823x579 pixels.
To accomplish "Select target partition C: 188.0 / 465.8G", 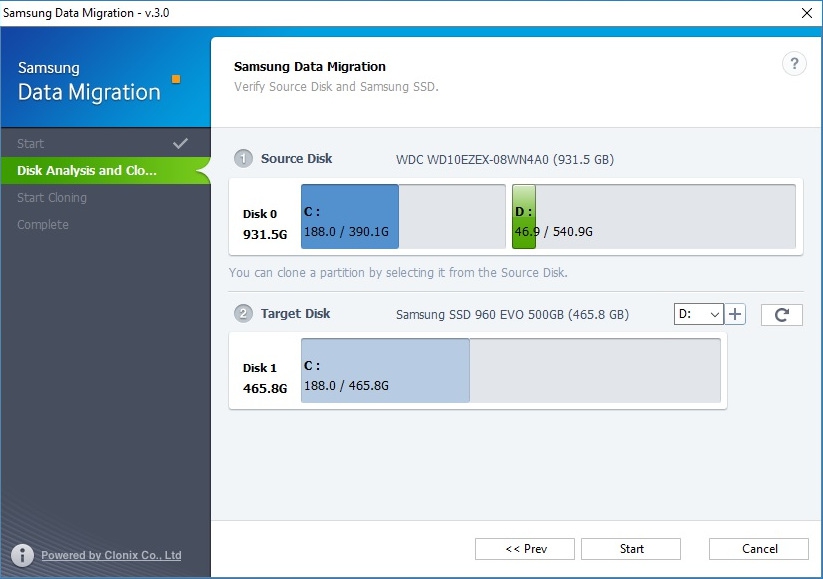I will coord(511,371).
